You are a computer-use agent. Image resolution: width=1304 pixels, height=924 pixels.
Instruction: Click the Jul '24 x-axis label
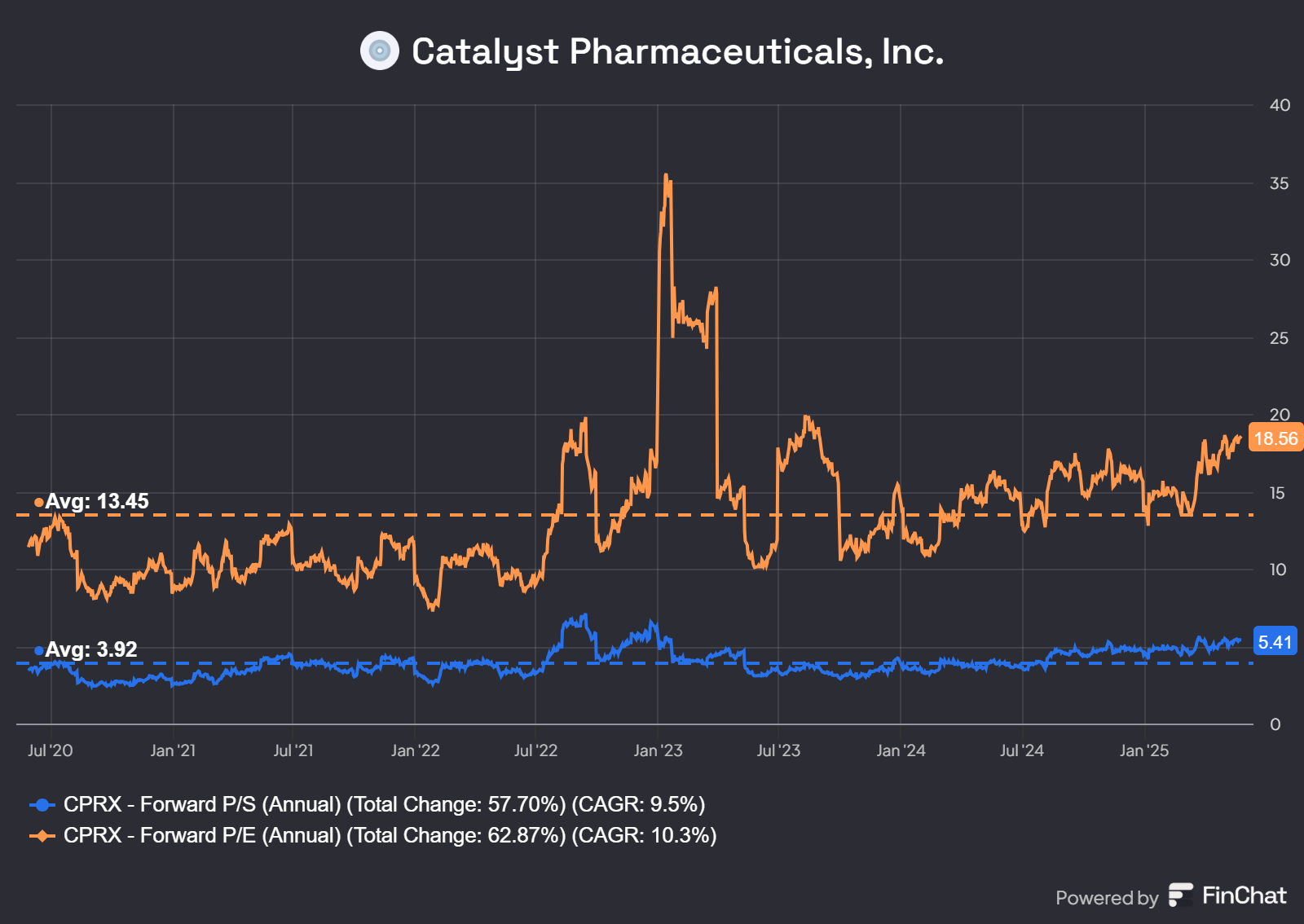point(1022,750)
